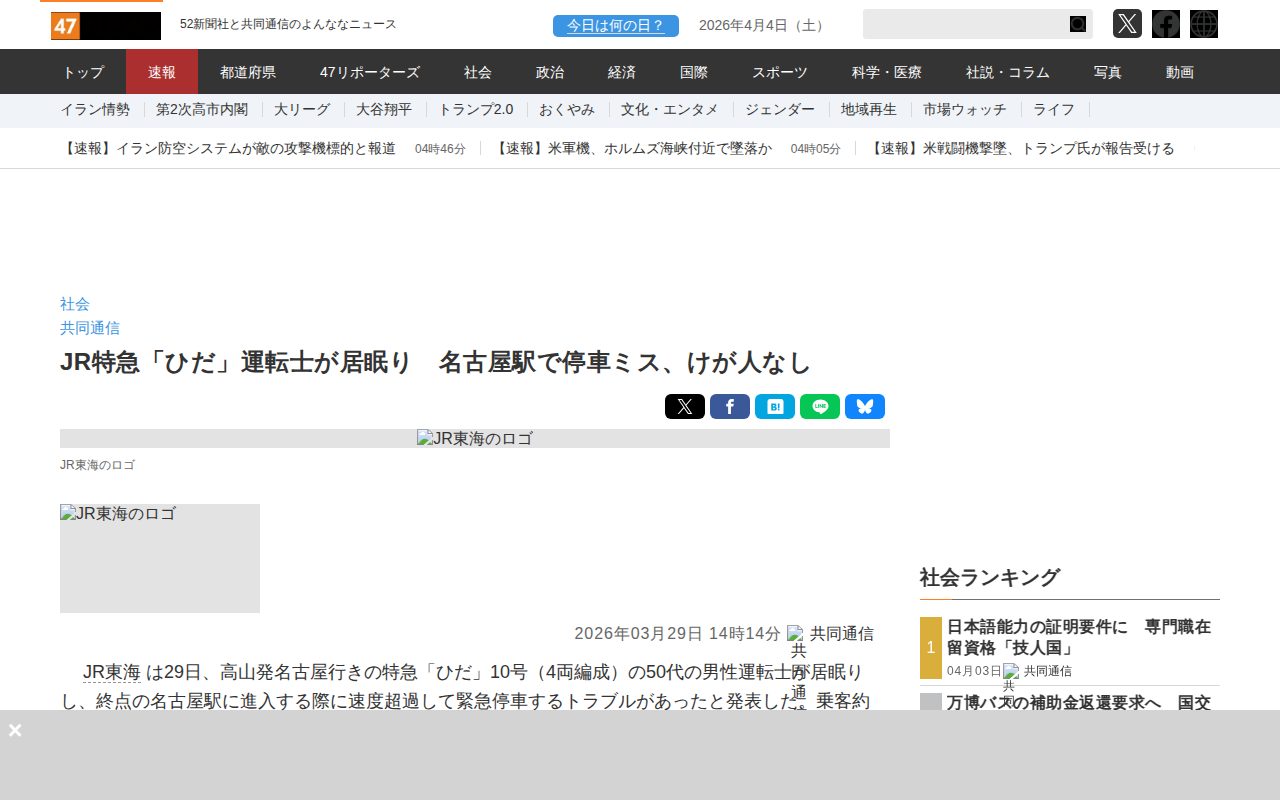Select the 速報 navigation tab

point(162,72)
